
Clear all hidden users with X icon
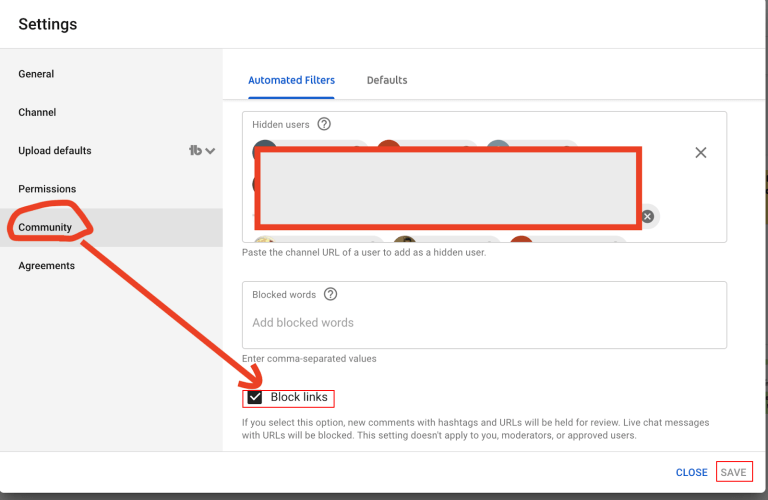(700, 152)
